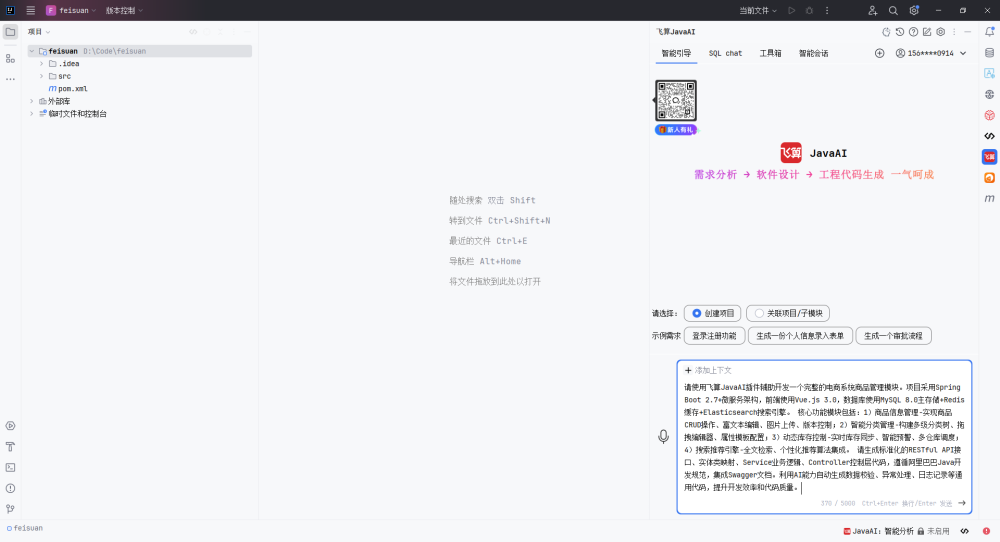Open the Problems tool window
The width and height of the screenshot is (1000, 542).
(10, 488)
